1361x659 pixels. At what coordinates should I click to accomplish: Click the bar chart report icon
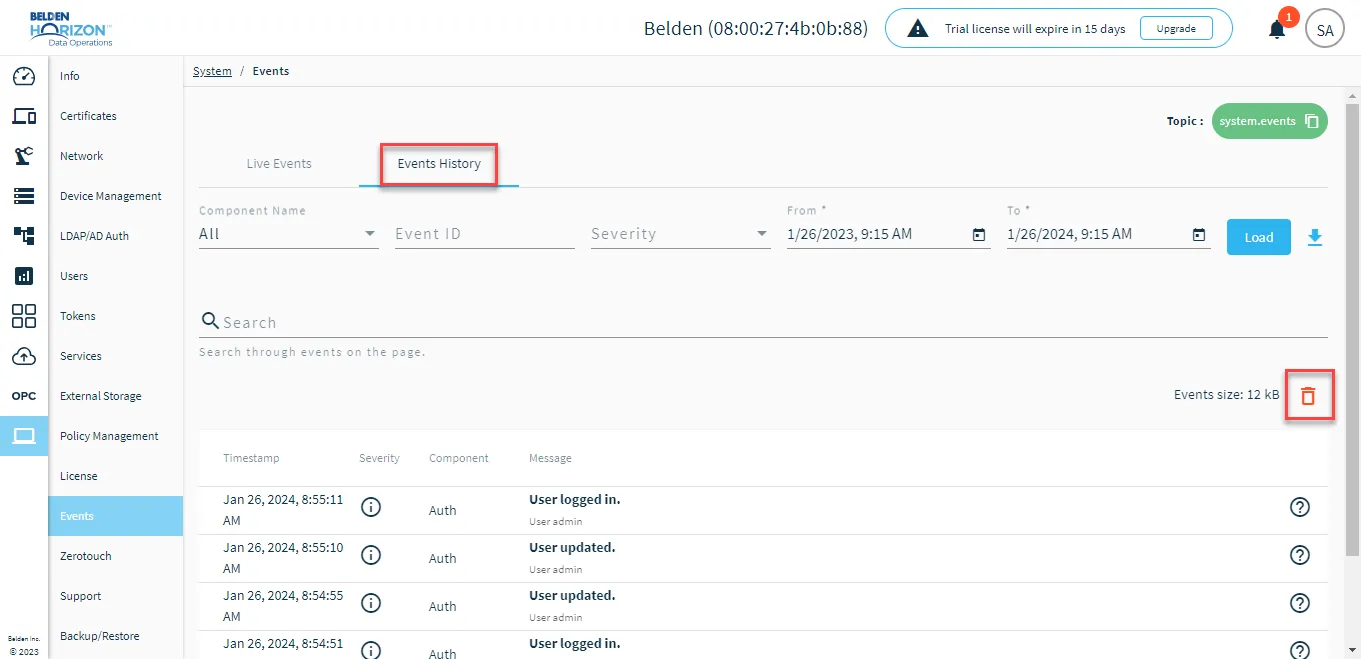(24, 276)
